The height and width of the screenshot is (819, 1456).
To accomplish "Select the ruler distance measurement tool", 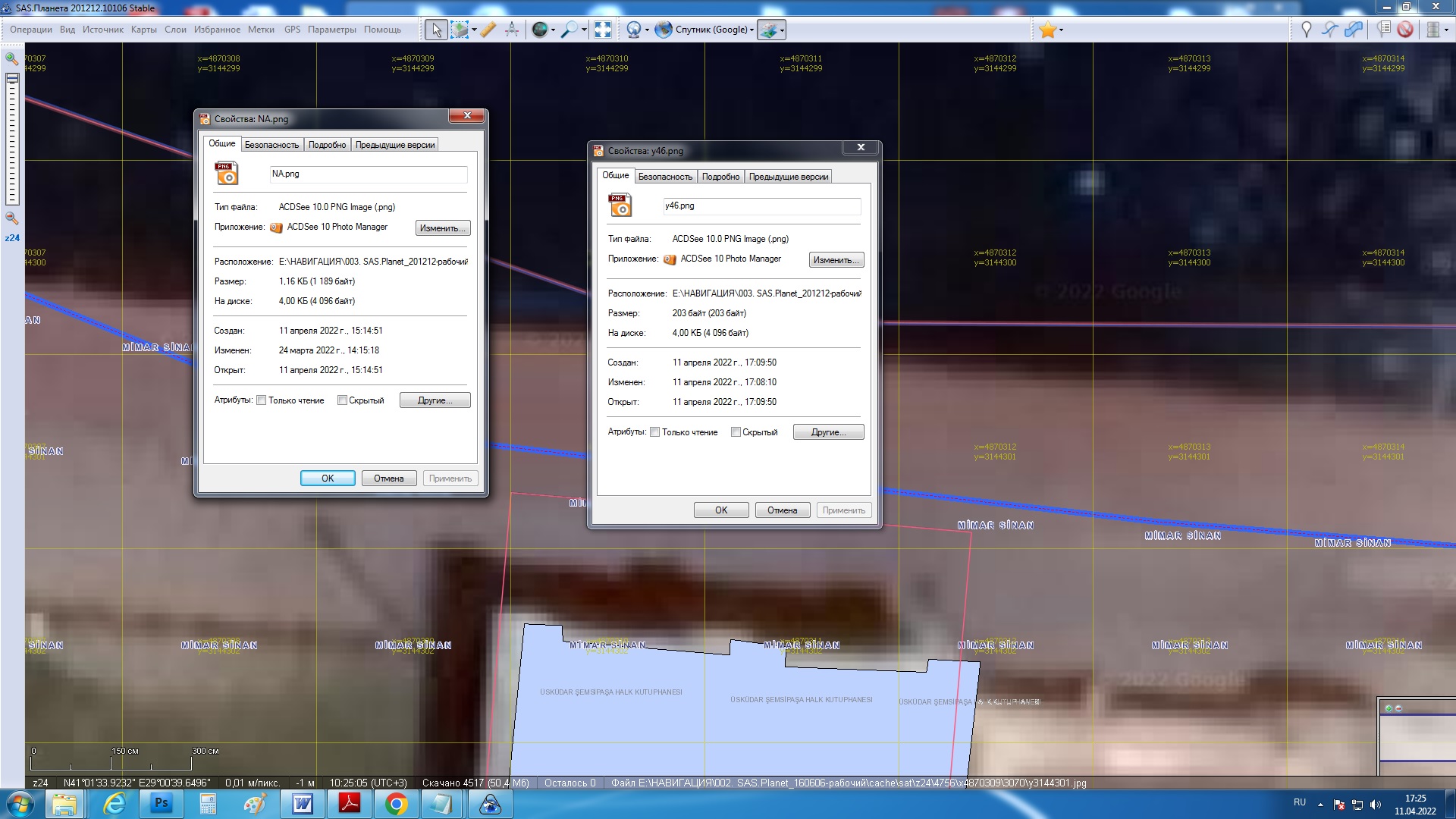I will click(x=488, y=30).
